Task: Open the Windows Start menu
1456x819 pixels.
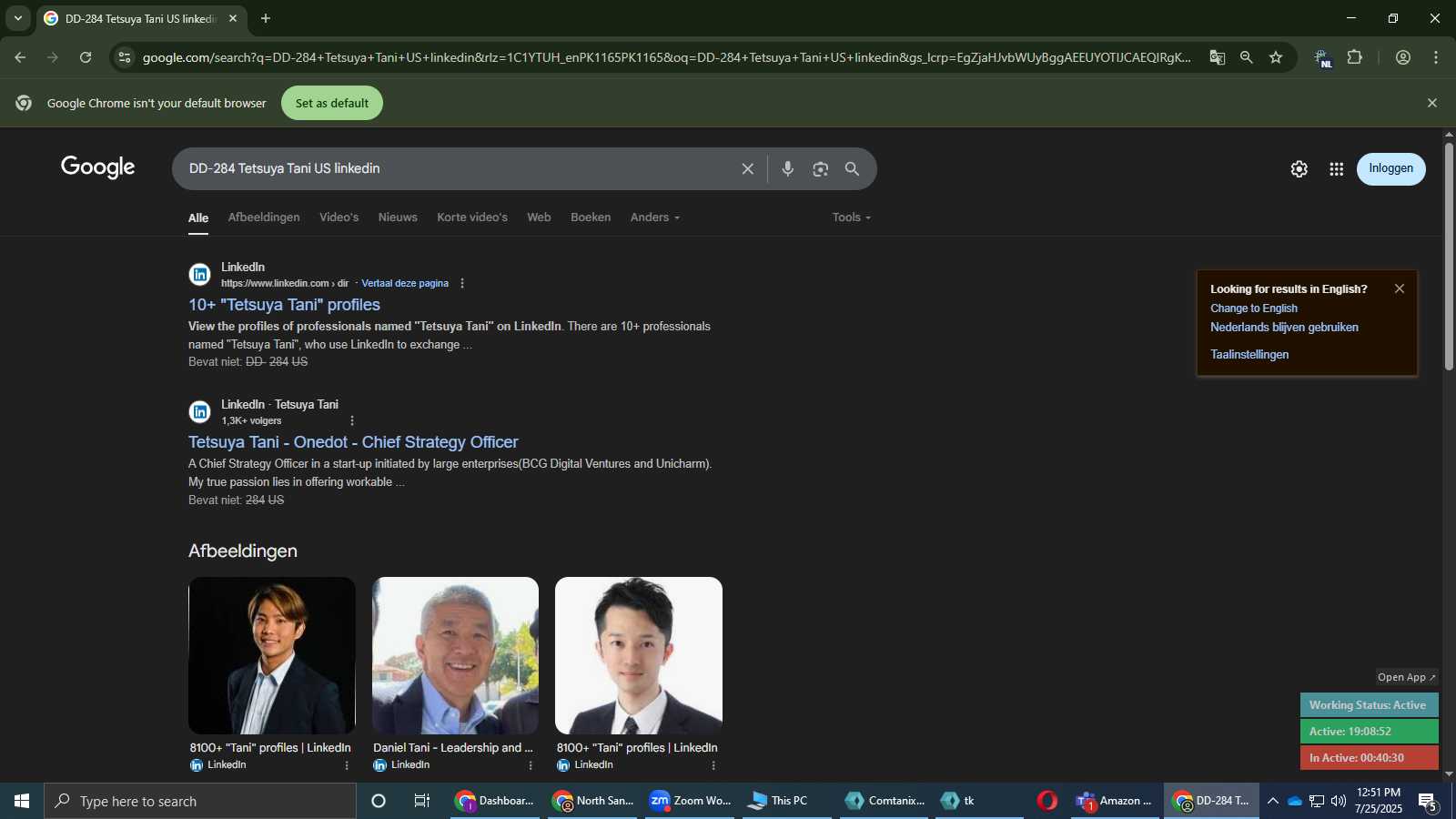Action: (x=22, y=801)
